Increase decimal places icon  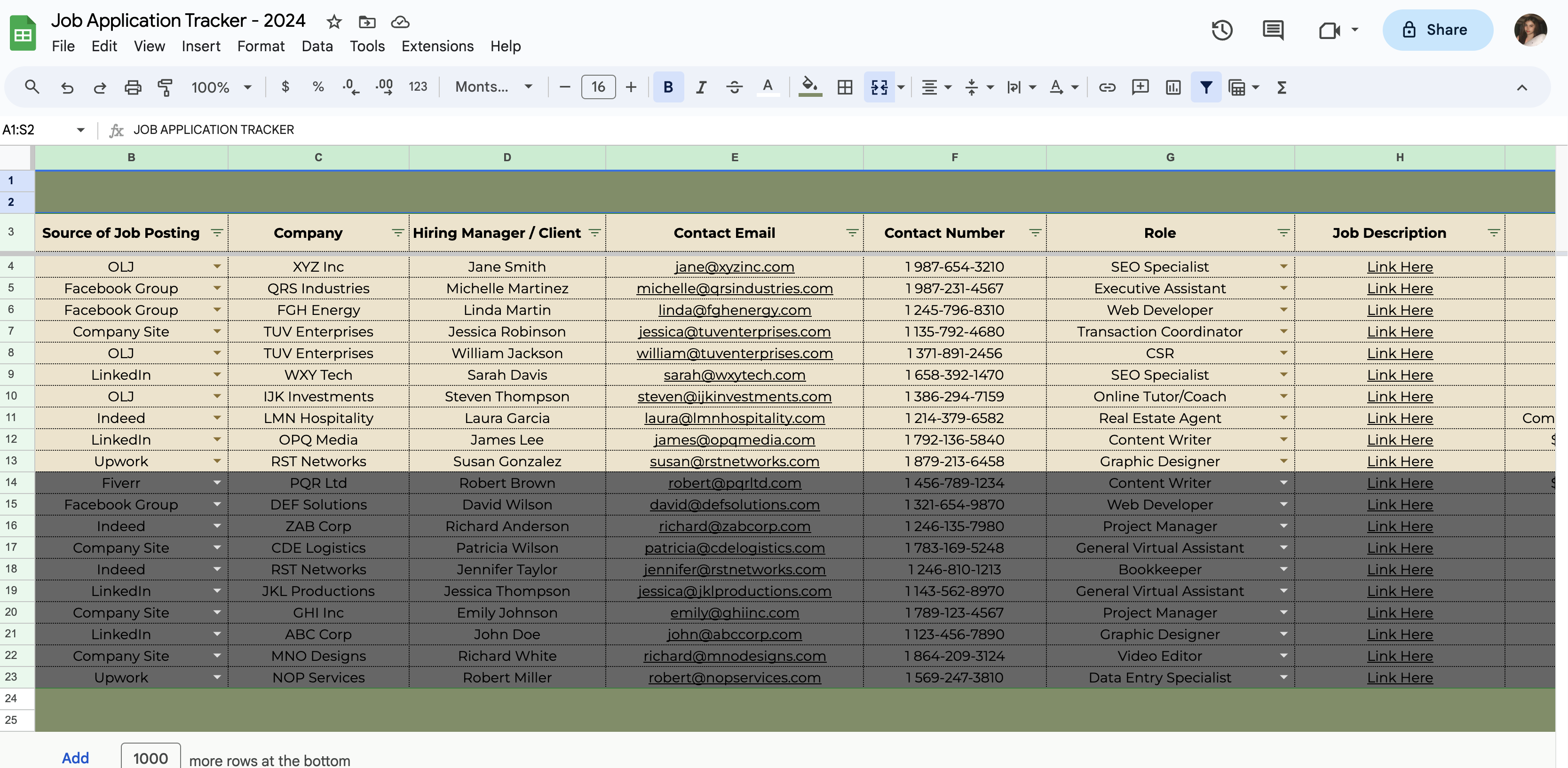pyautogui.click(x=384, y=87)
